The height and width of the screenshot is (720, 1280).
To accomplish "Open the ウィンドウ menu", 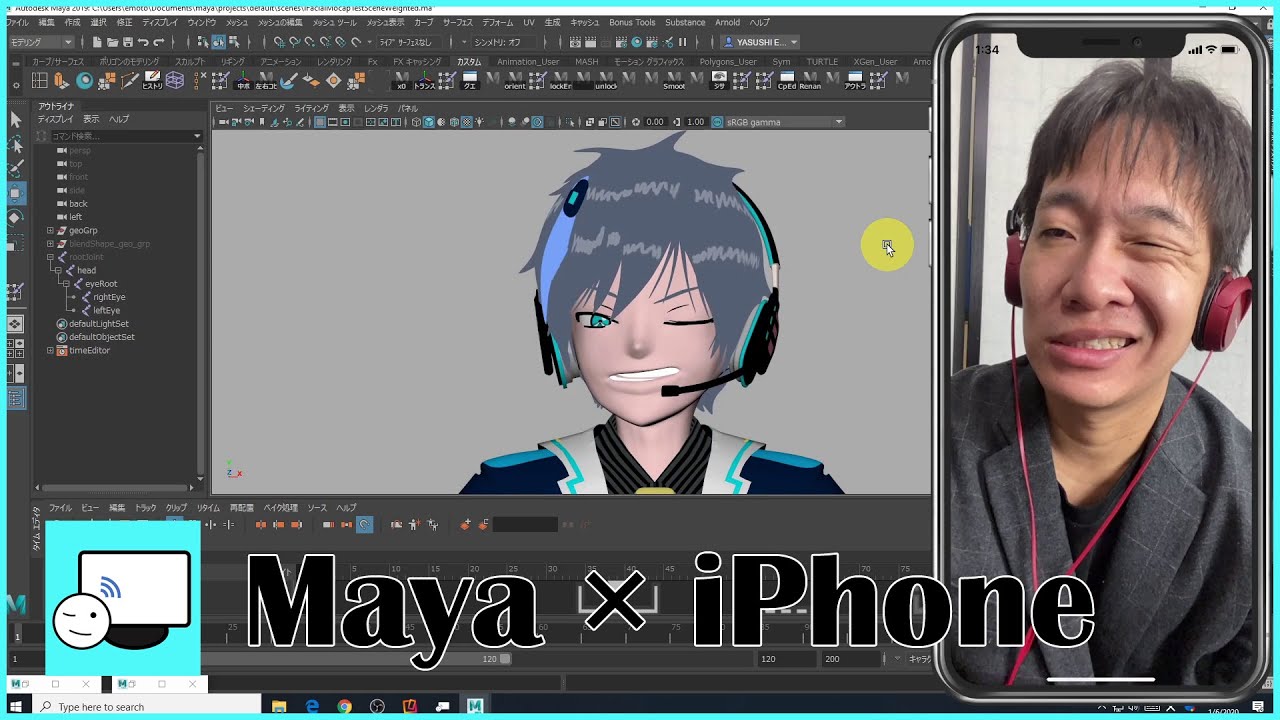I will (202, 22).
